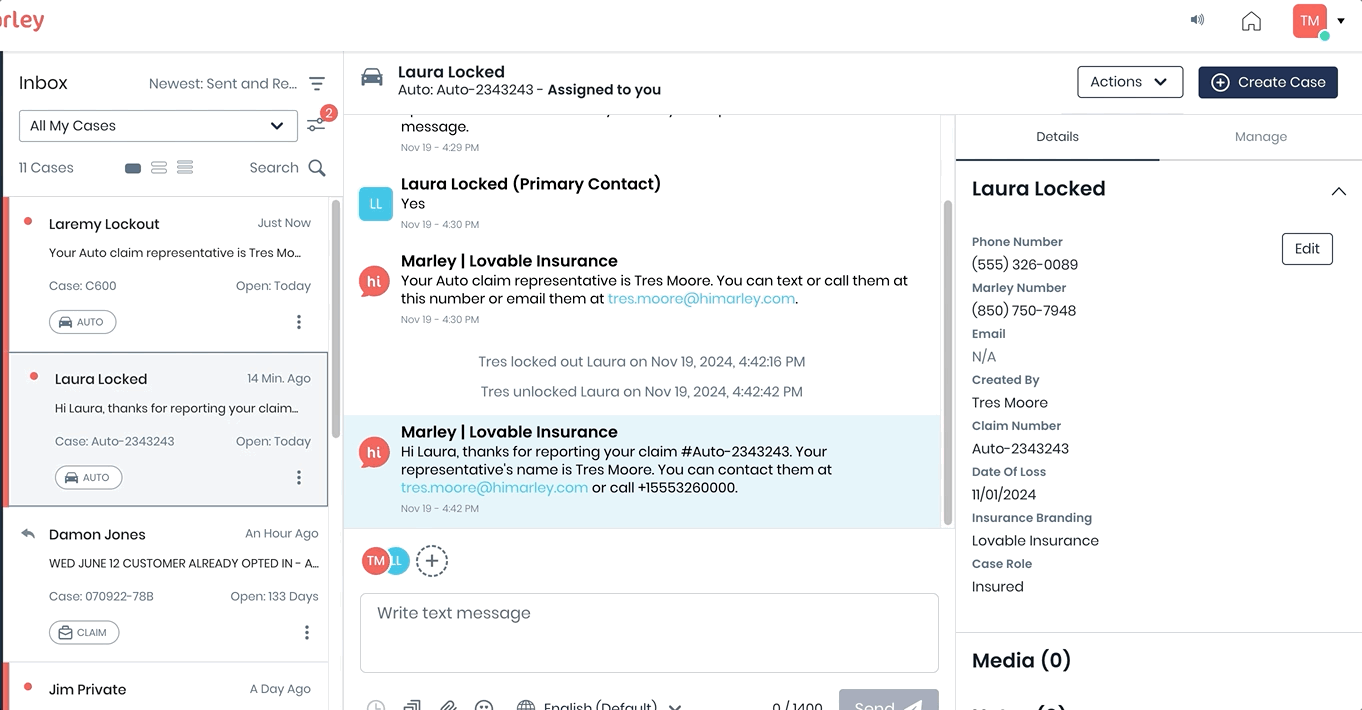The height and width of the screenshot is (710, 1362).
Task: Click the Create Case button
Action: (x=1267, y=82)
